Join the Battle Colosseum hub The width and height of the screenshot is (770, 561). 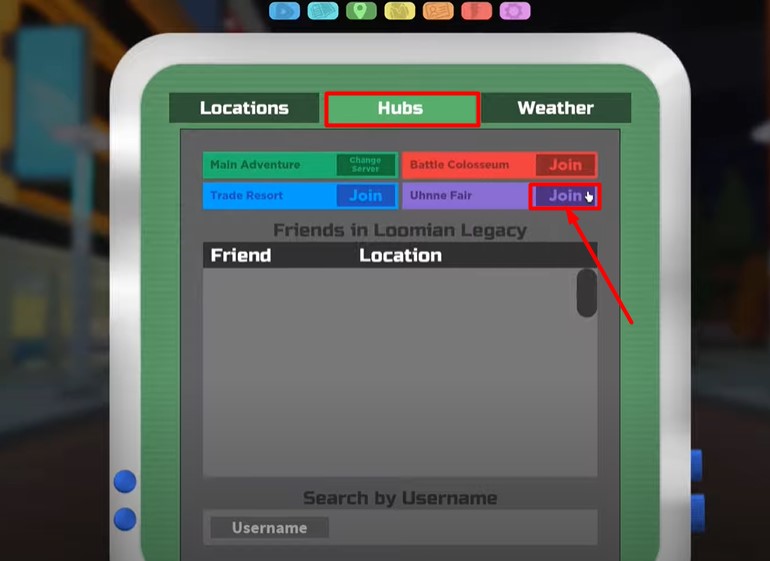565,165
